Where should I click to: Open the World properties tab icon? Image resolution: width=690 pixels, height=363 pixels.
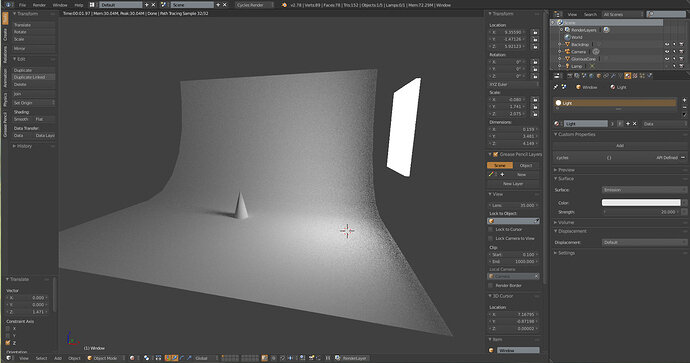pos(591,76)
